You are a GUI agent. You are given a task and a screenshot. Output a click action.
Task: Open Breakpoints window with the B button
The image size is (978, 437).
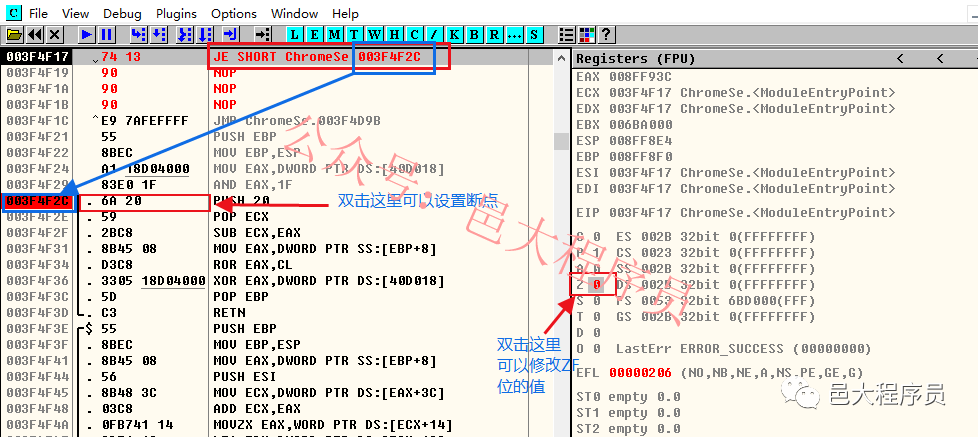click(474, 34)
